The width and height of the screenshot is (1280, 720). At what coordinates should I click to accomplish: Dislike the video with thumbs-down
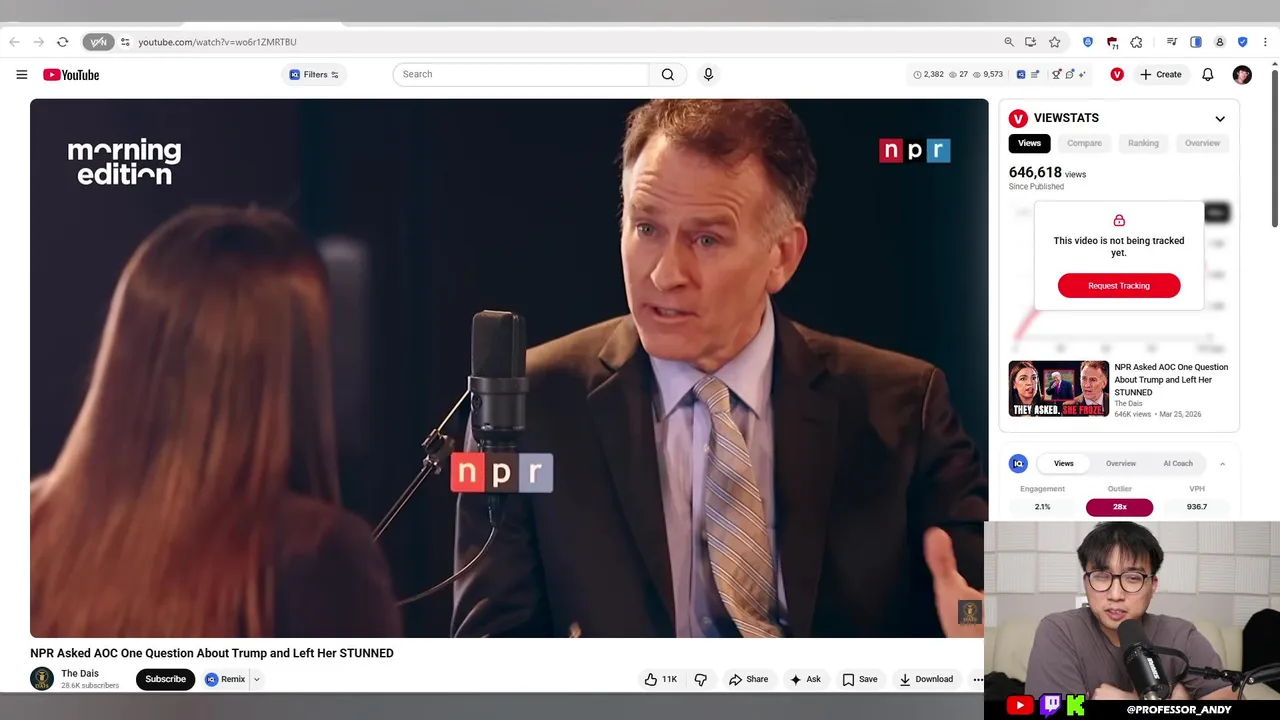701,679
